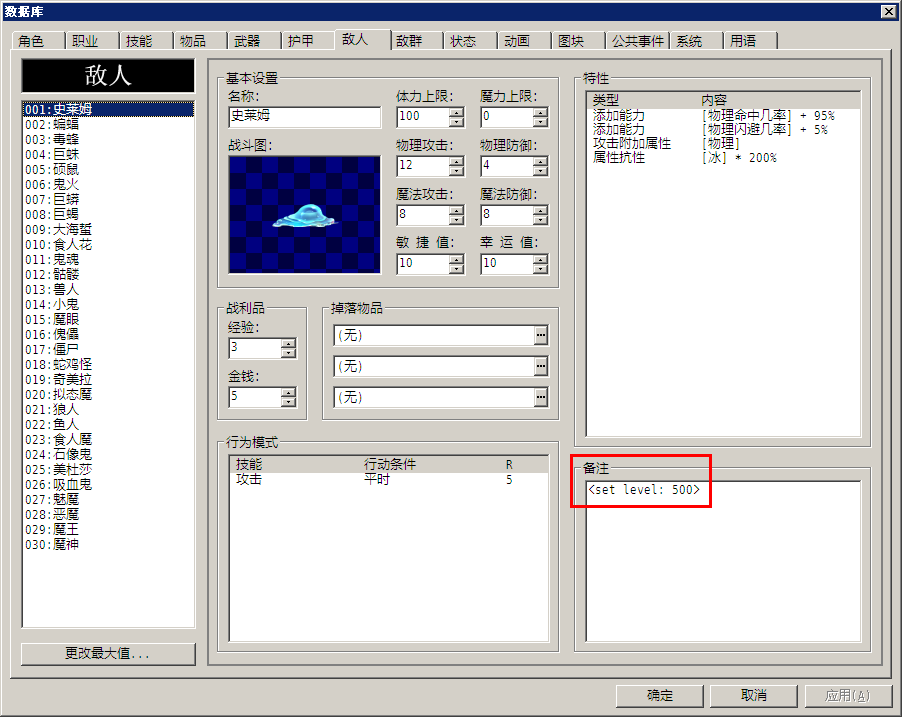Click the 更改最大值... button

pyautogui.click(x=108, y=654)
